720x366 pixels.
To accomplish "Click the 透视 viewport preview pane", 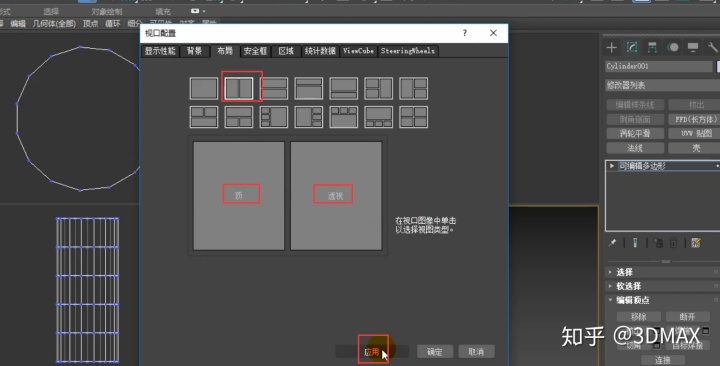I will 336,196.
